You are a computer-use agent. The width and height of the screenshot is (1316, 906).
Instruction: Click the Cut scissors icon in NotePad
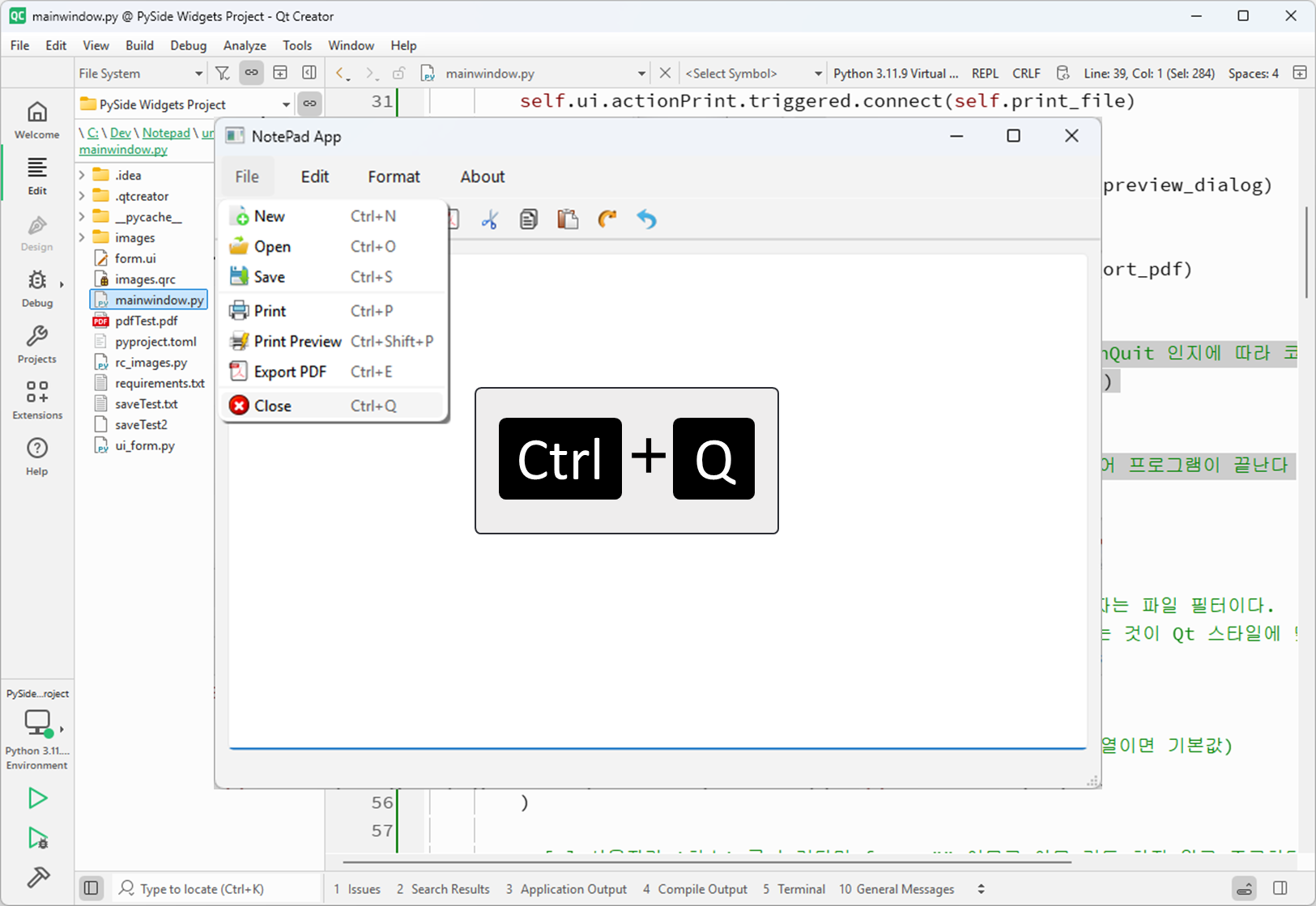pos(489,219)
